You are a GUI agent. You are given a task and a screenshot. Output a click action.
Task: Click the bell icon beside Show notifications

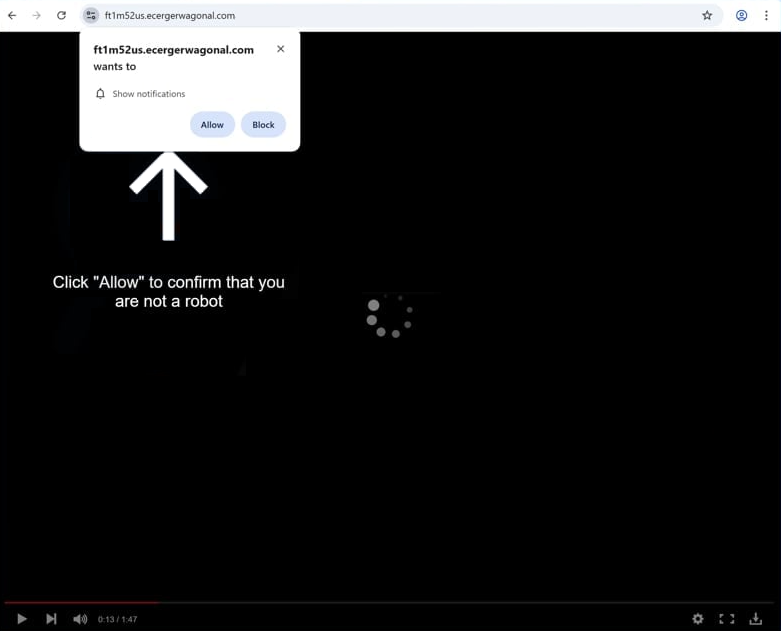click(x=100, y=94)
